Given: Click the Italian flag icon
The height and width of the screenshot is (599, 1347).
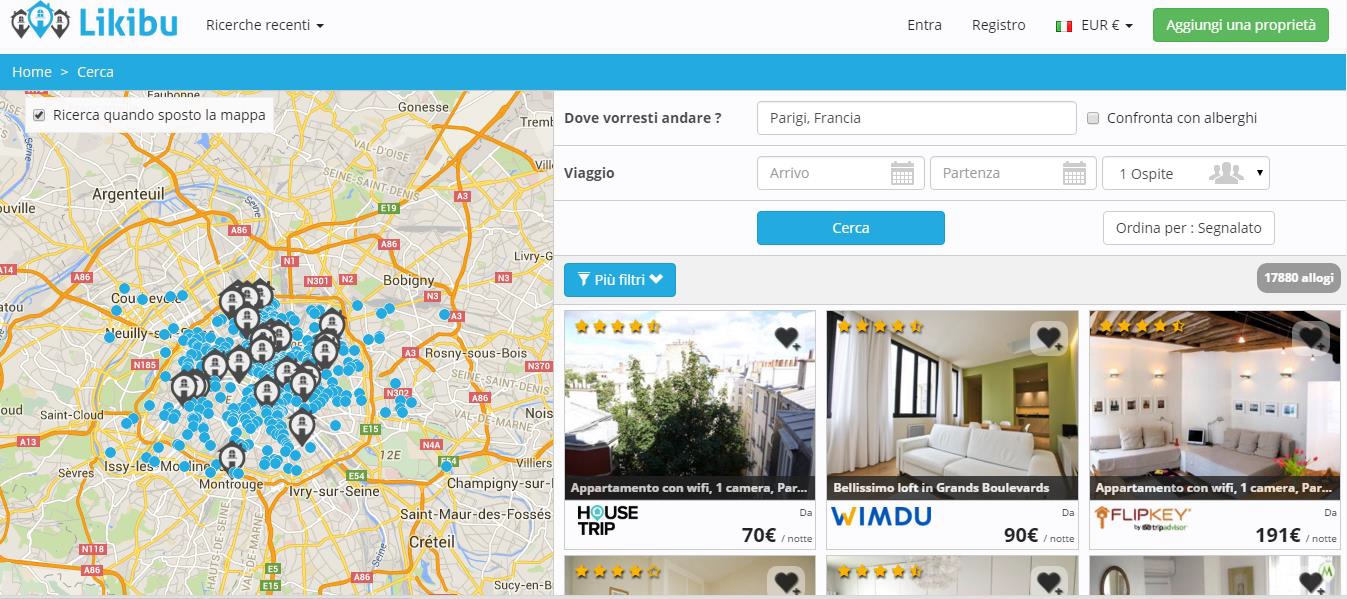Looking at the screenshot, I should pos(1064,26).
